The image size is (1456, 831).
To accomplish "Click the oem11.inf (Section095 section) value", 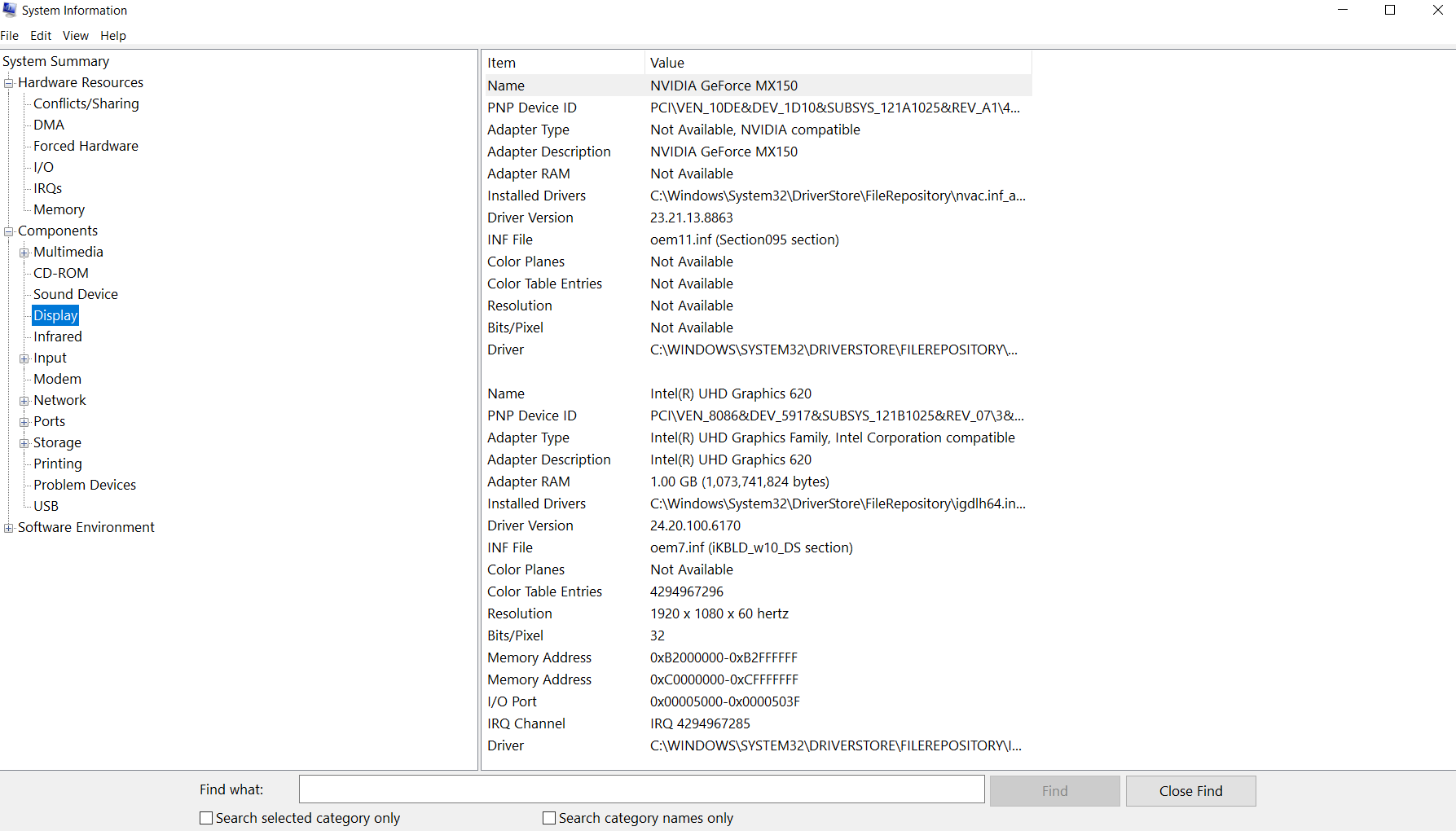I will [745, 240].
